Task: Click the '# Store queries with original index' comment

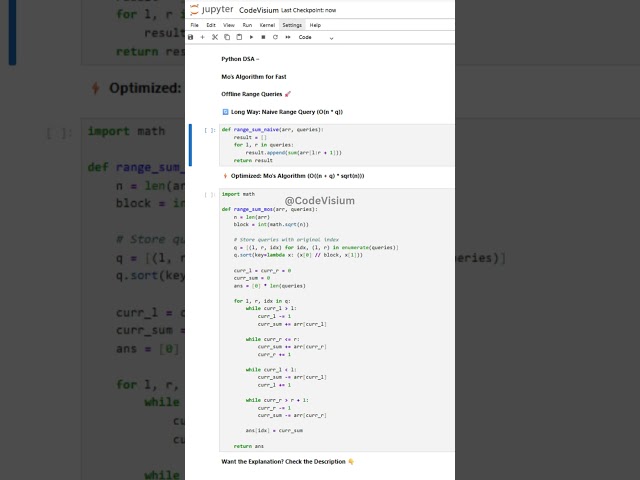Action: tap(286, 240)
